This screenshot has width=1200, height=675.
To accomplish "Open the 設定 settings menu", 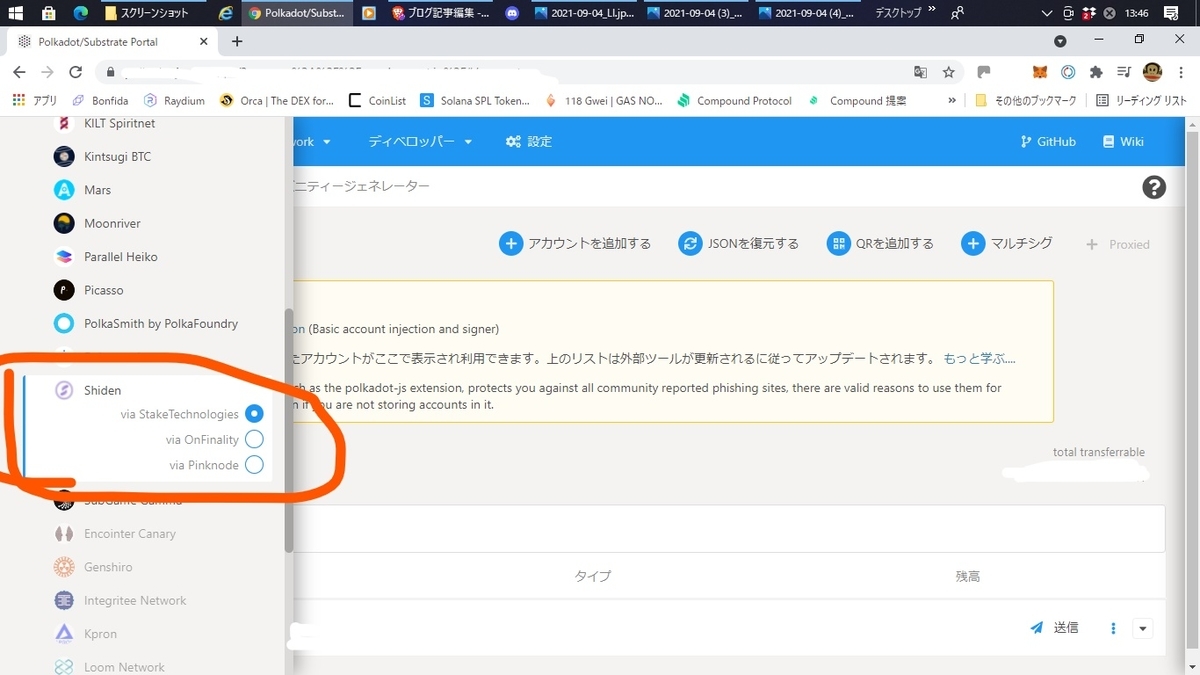I will 529,142.
